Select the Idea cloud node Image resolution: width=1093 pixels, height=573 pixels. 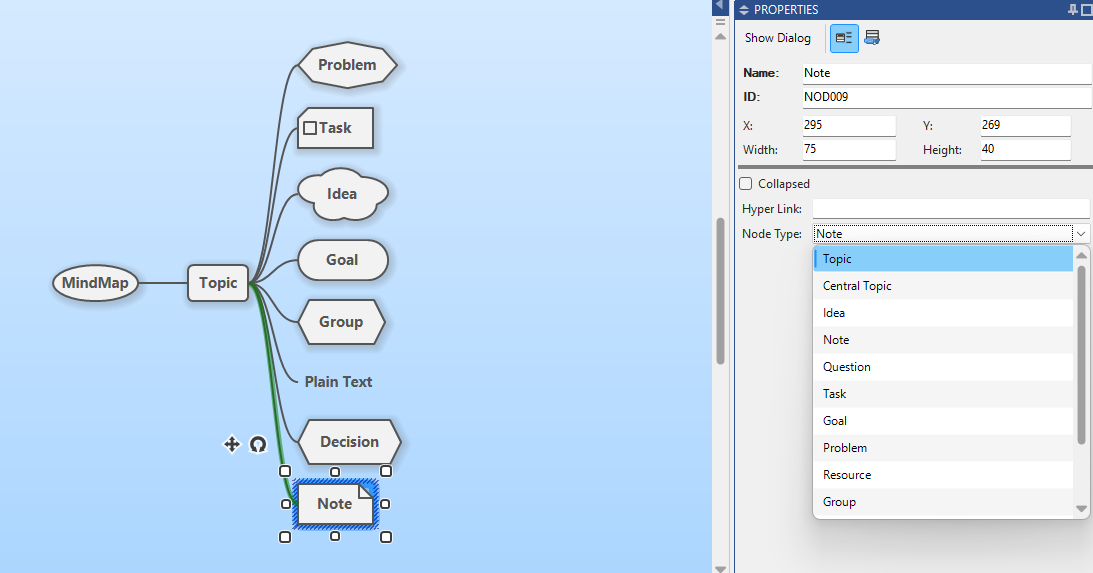click(x=342, y=194)
